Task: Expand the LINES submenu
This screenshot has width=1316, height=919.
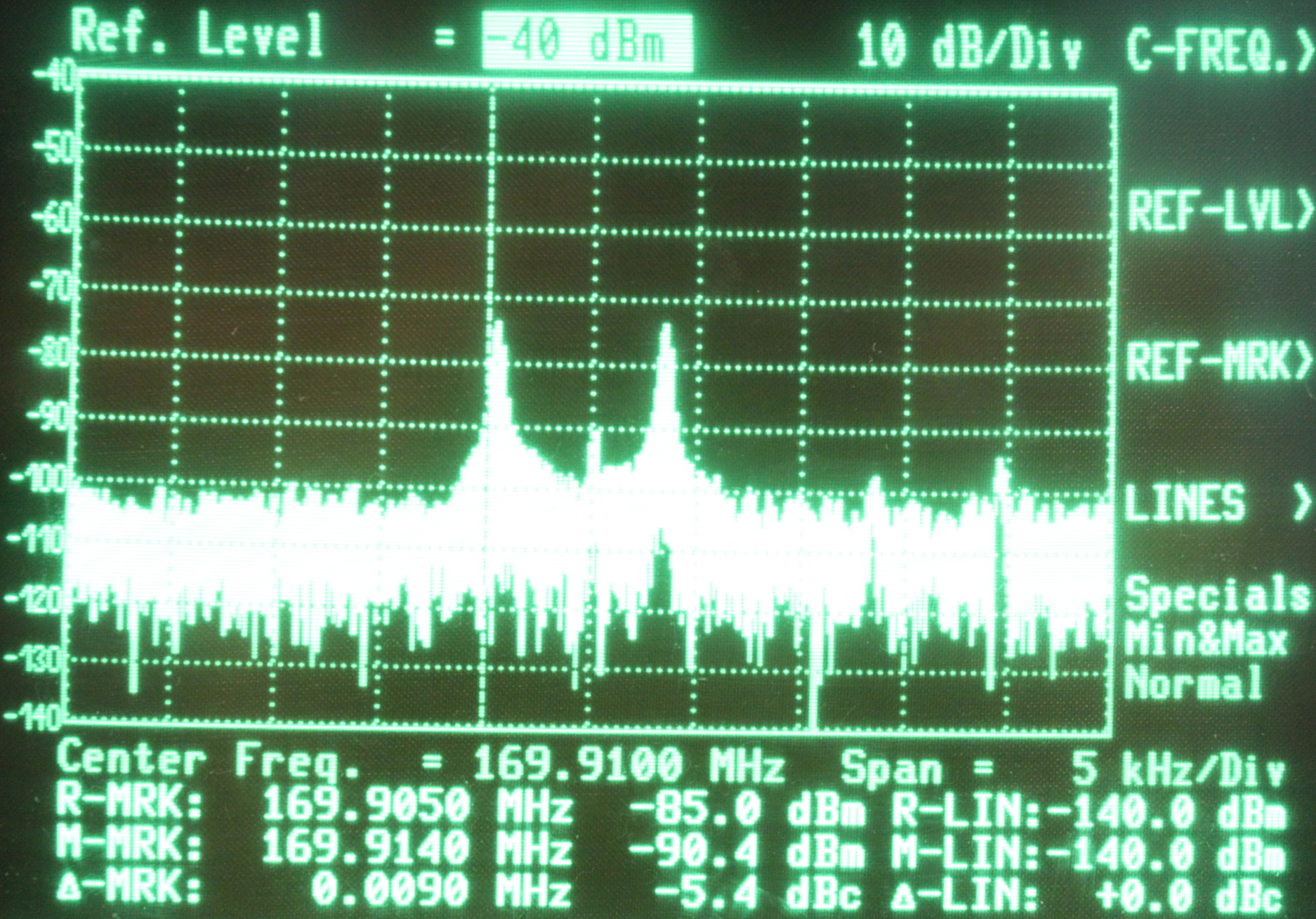Action: tap(1218, 502)
